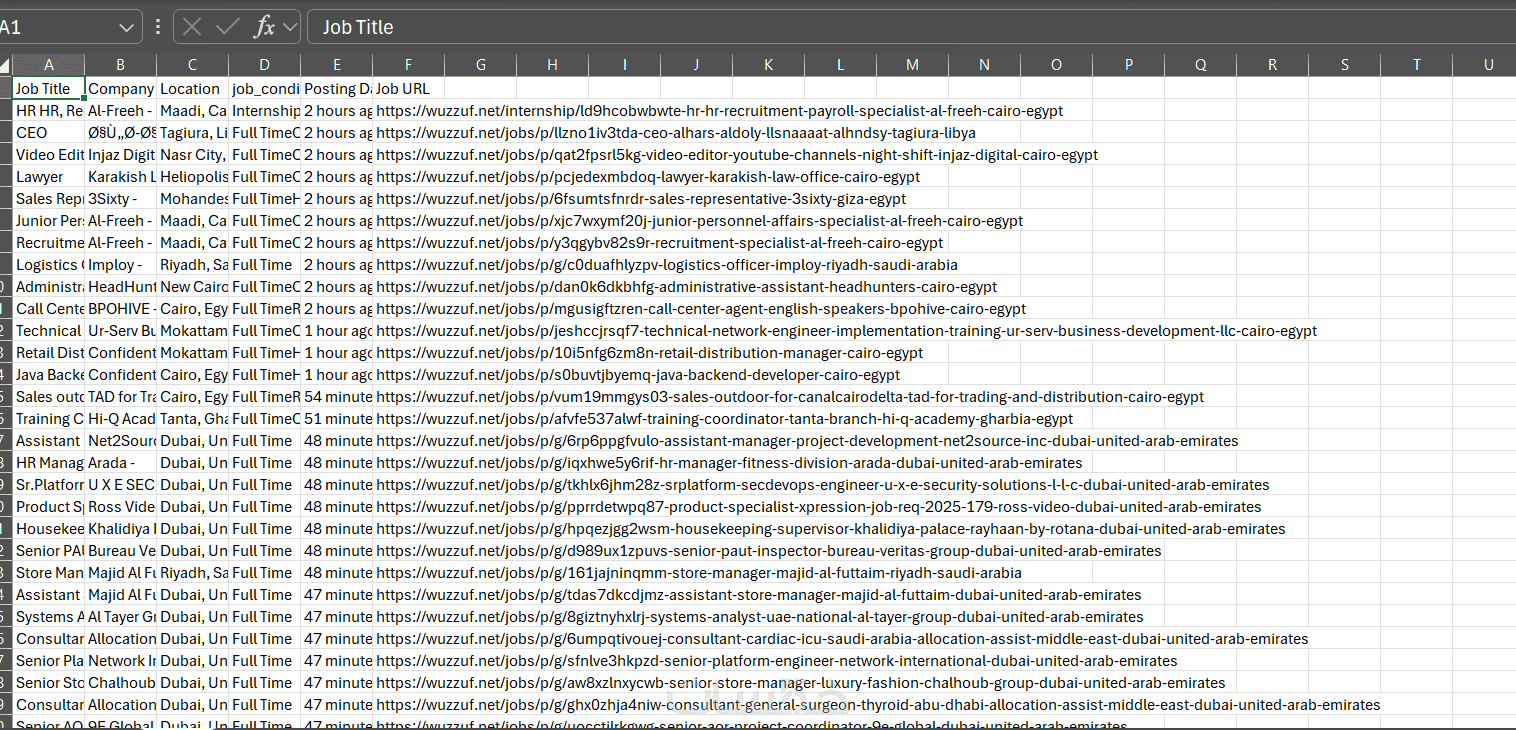The width and height of the screenshot is (1516, 730).
Task: Select the 'Video Edit' job title cell
Action: pyautogui.click(x=49, y=154)
